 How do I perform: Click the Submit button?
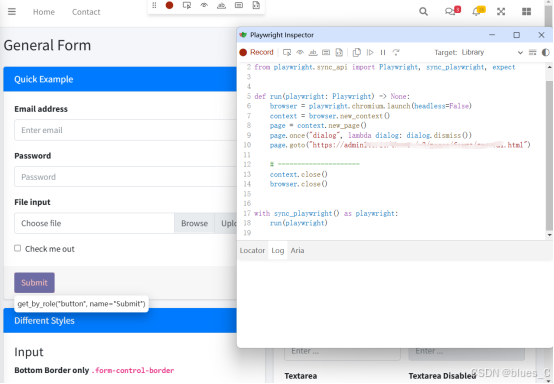coord(34,283)
